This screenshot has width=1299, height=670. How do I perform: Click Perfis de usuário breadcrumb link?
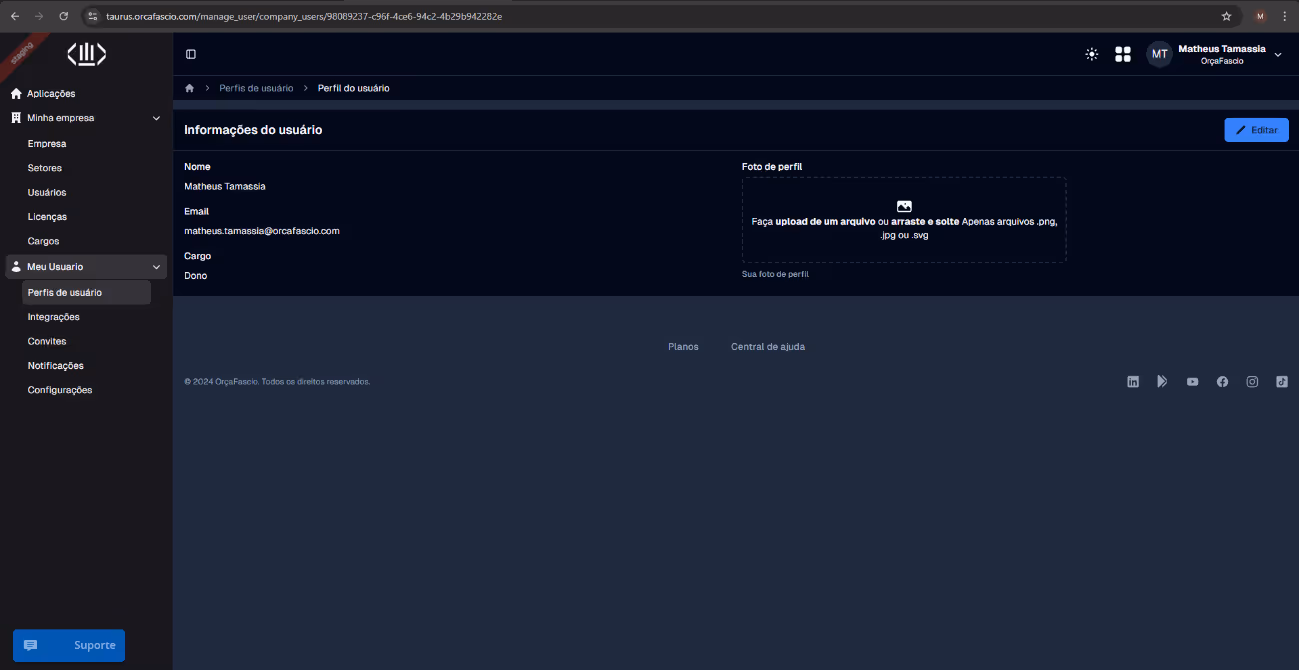256,88
